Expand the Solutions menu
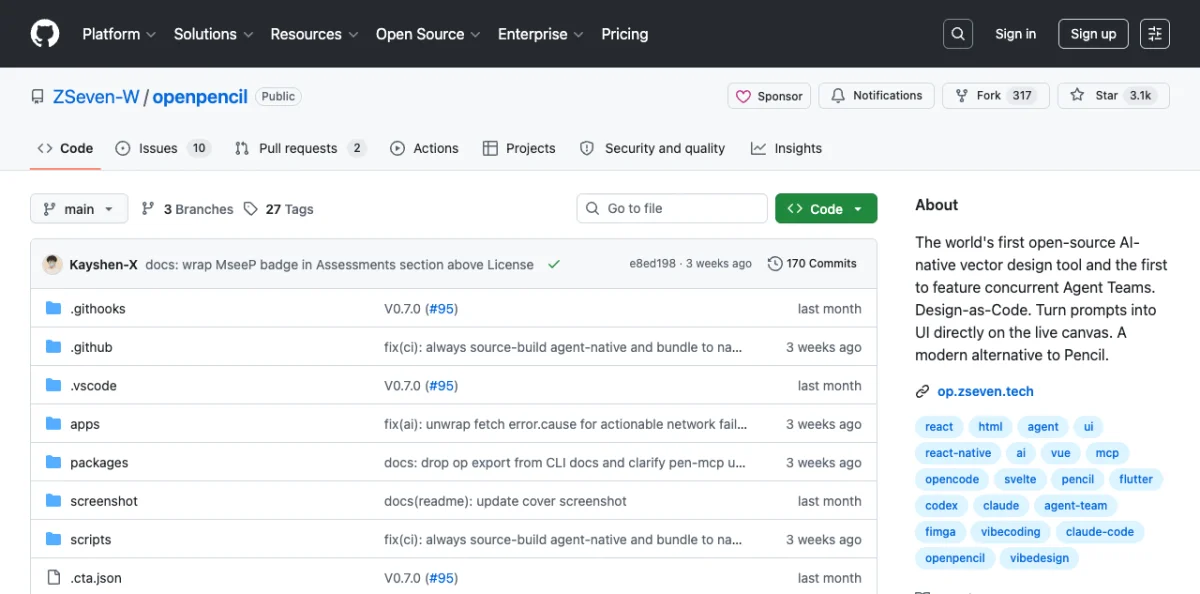 tap(213, 34)
